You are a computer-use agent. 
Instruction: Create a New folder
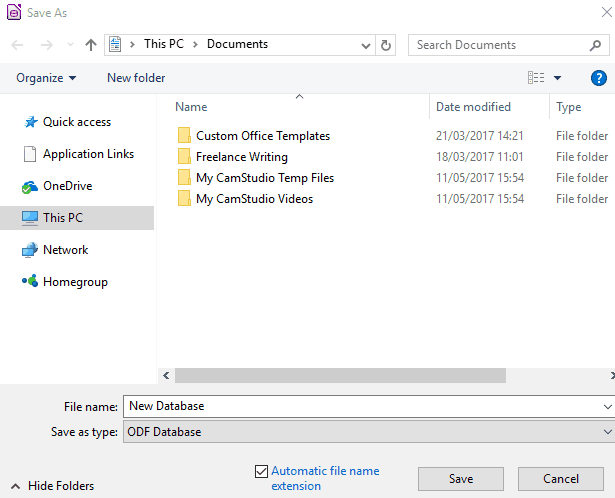click(136, 78)
